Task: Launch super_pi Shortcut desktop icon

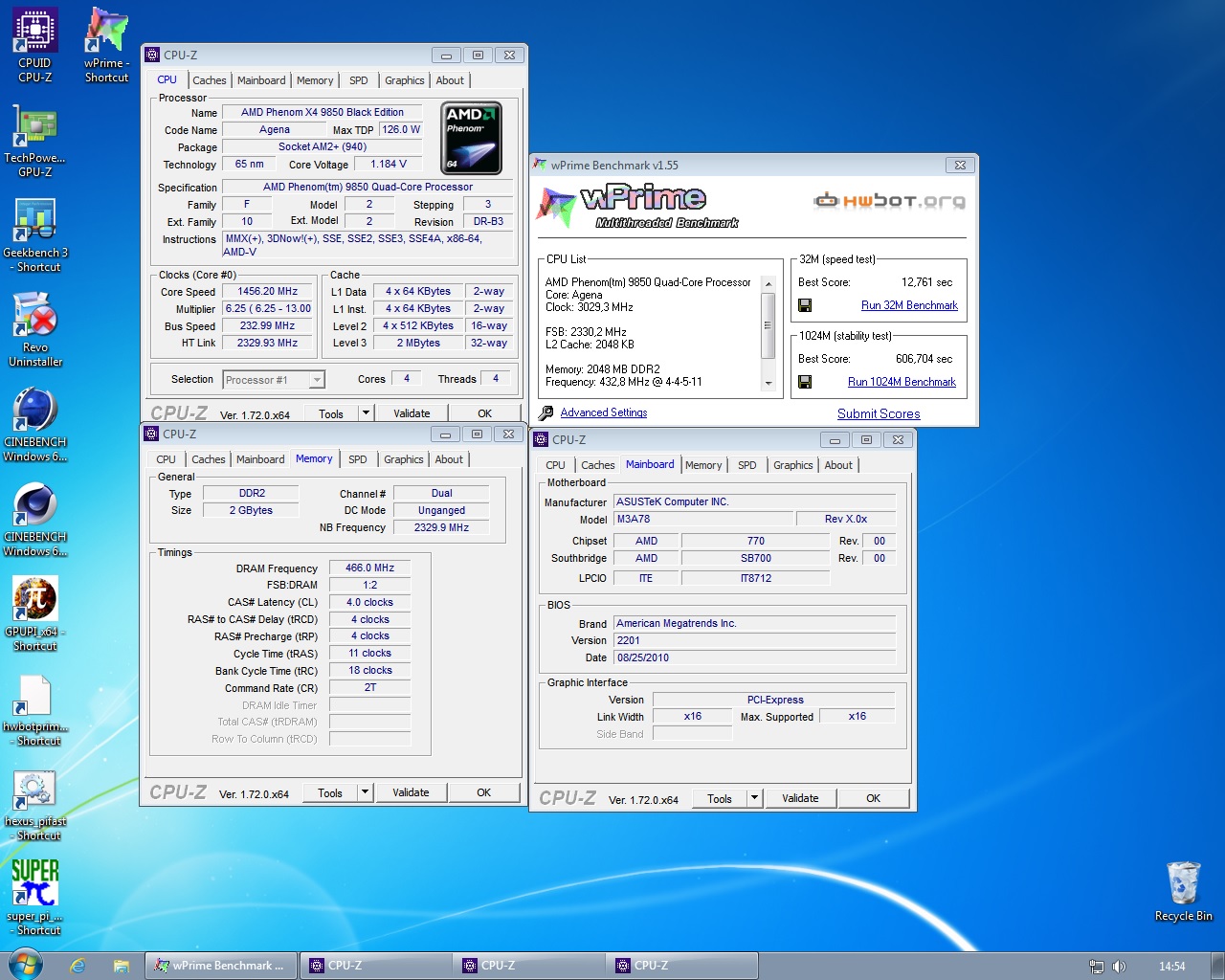Action: (x=35, y=898)
